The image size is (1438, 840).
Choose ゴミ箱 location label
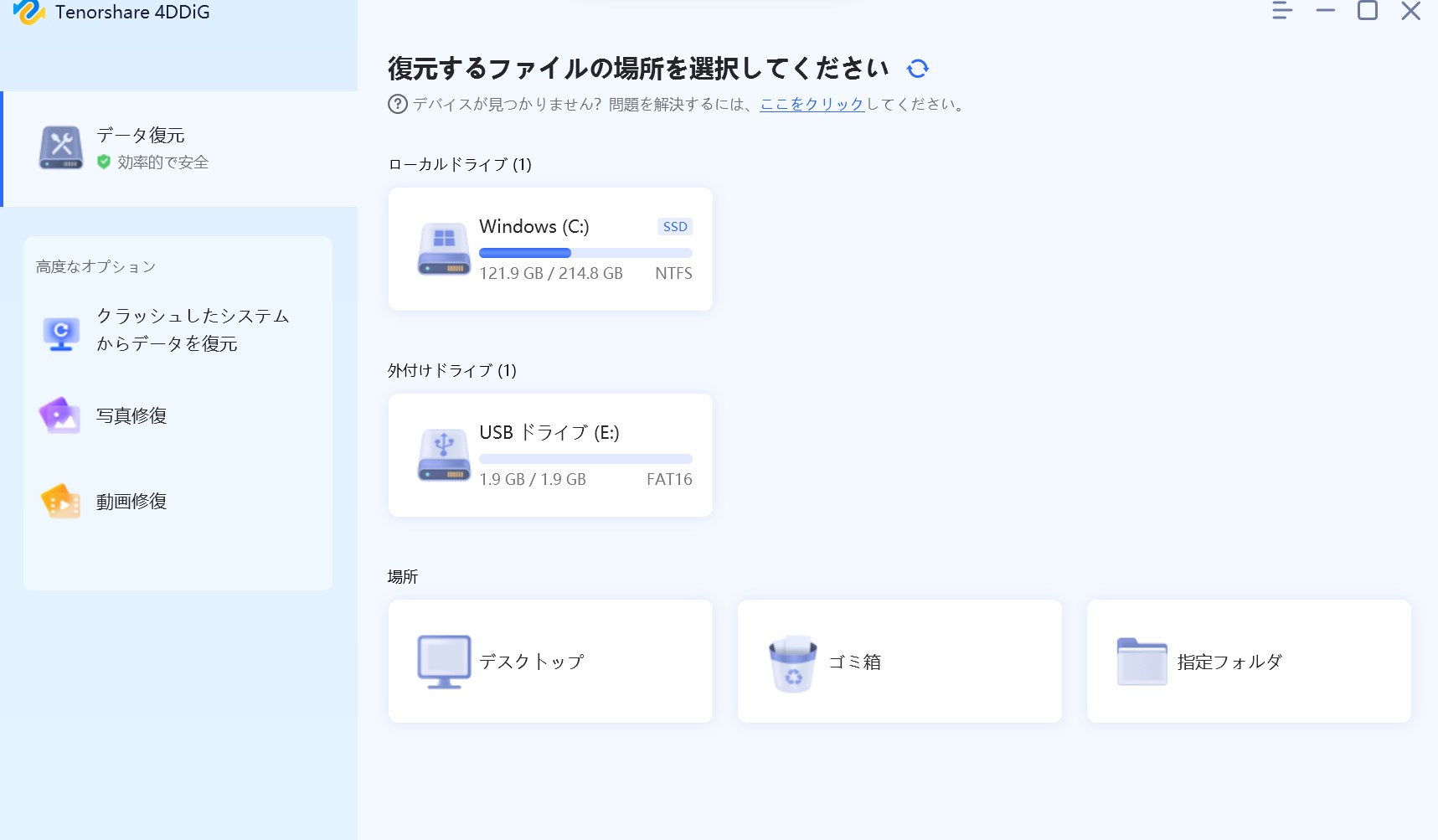click(854, 662)
